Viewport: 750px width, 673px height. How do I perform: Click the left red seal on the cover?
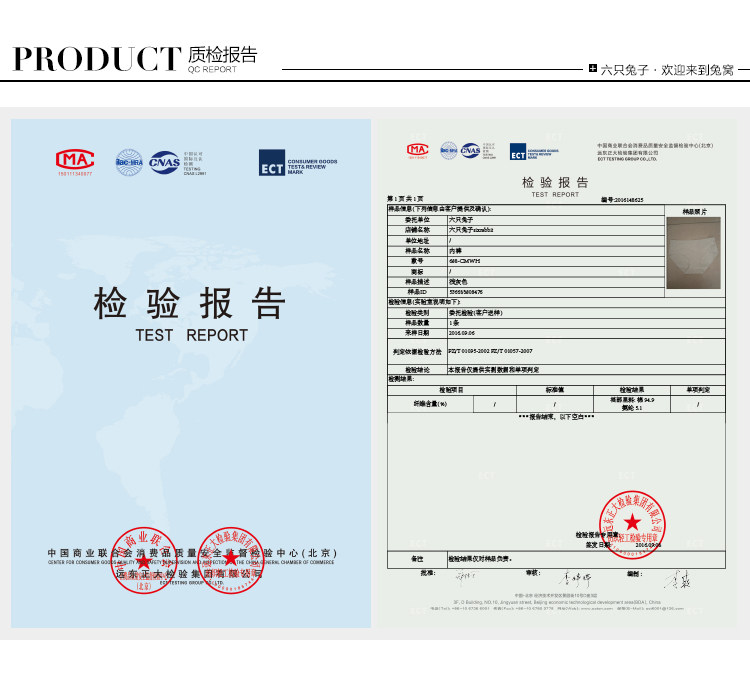tap(143, 561)
